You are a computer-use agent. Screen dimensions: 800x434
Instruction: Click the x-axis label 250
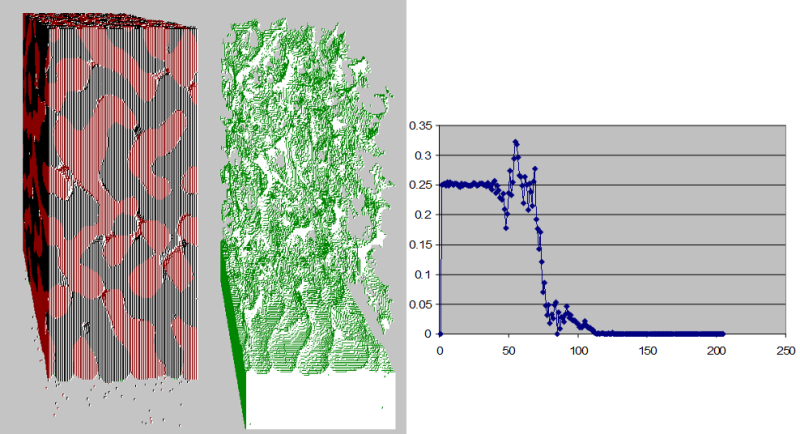point(785,351)
